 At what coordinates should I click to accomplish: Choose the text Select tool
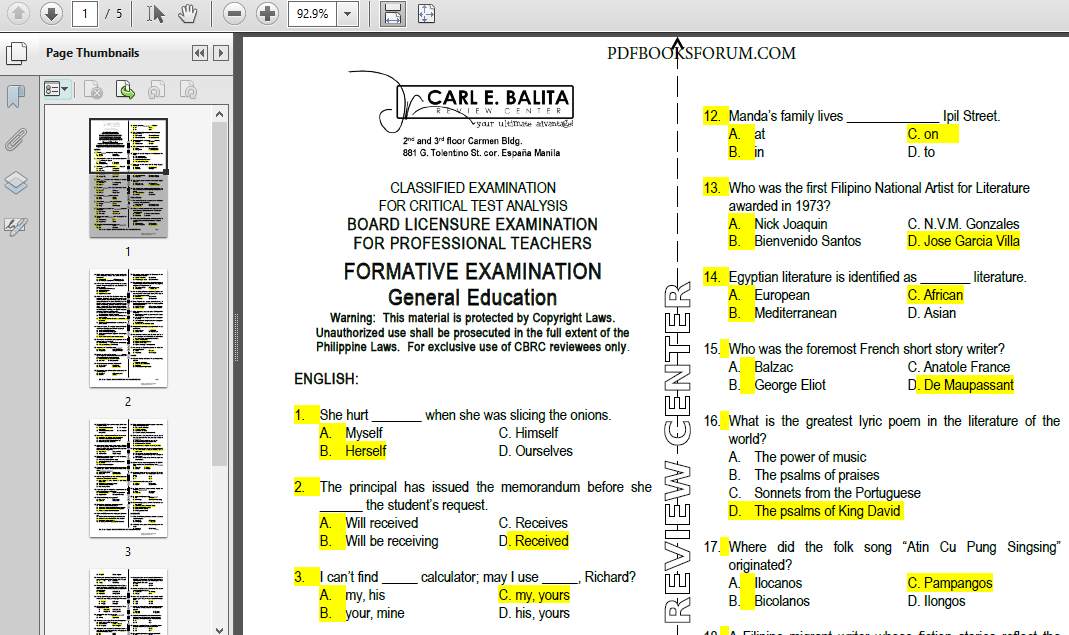[155, 14]
